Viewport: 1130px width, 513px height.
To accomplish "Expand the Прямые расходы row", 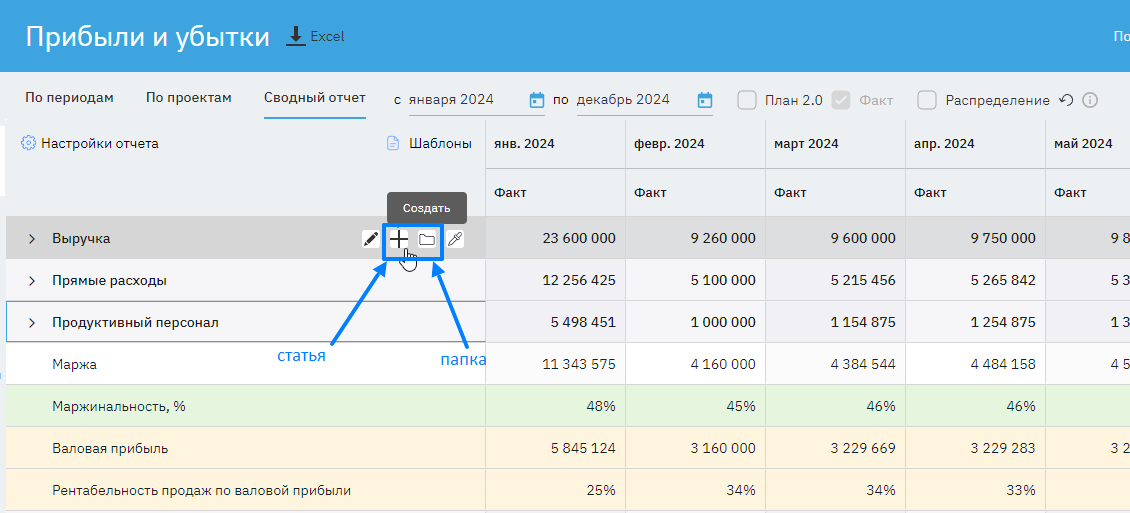I will pos(31,281).
